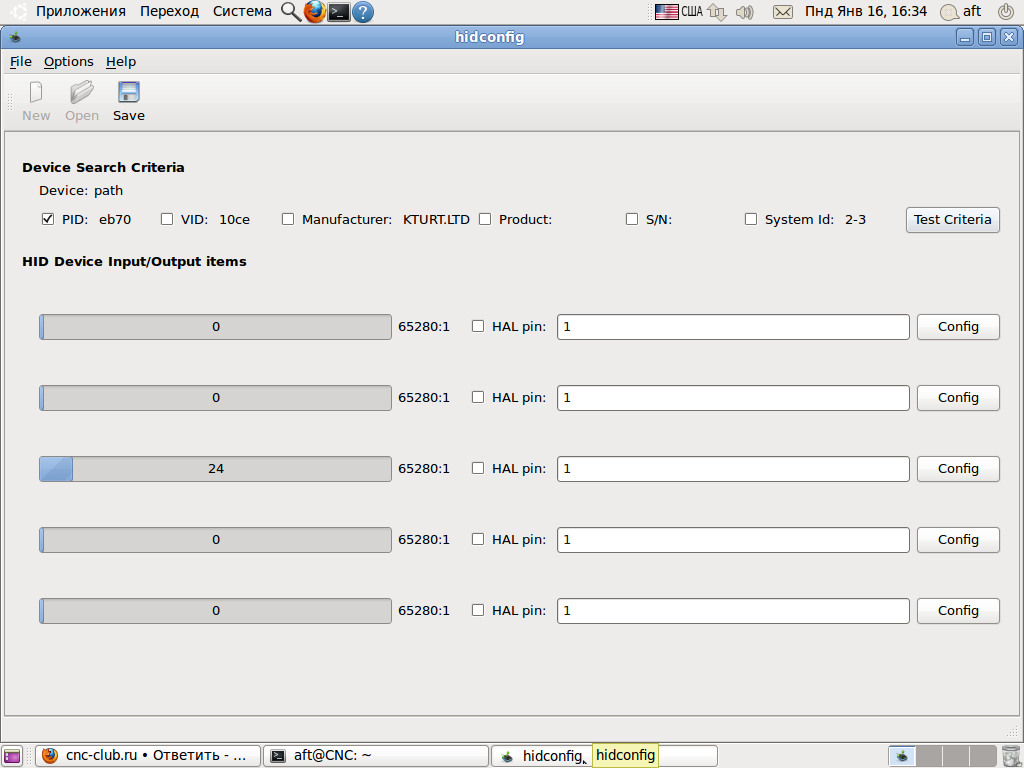Click the power shutdown icon in the panel
Viewport: 1024px width, 768px height.
point(1006,12)
